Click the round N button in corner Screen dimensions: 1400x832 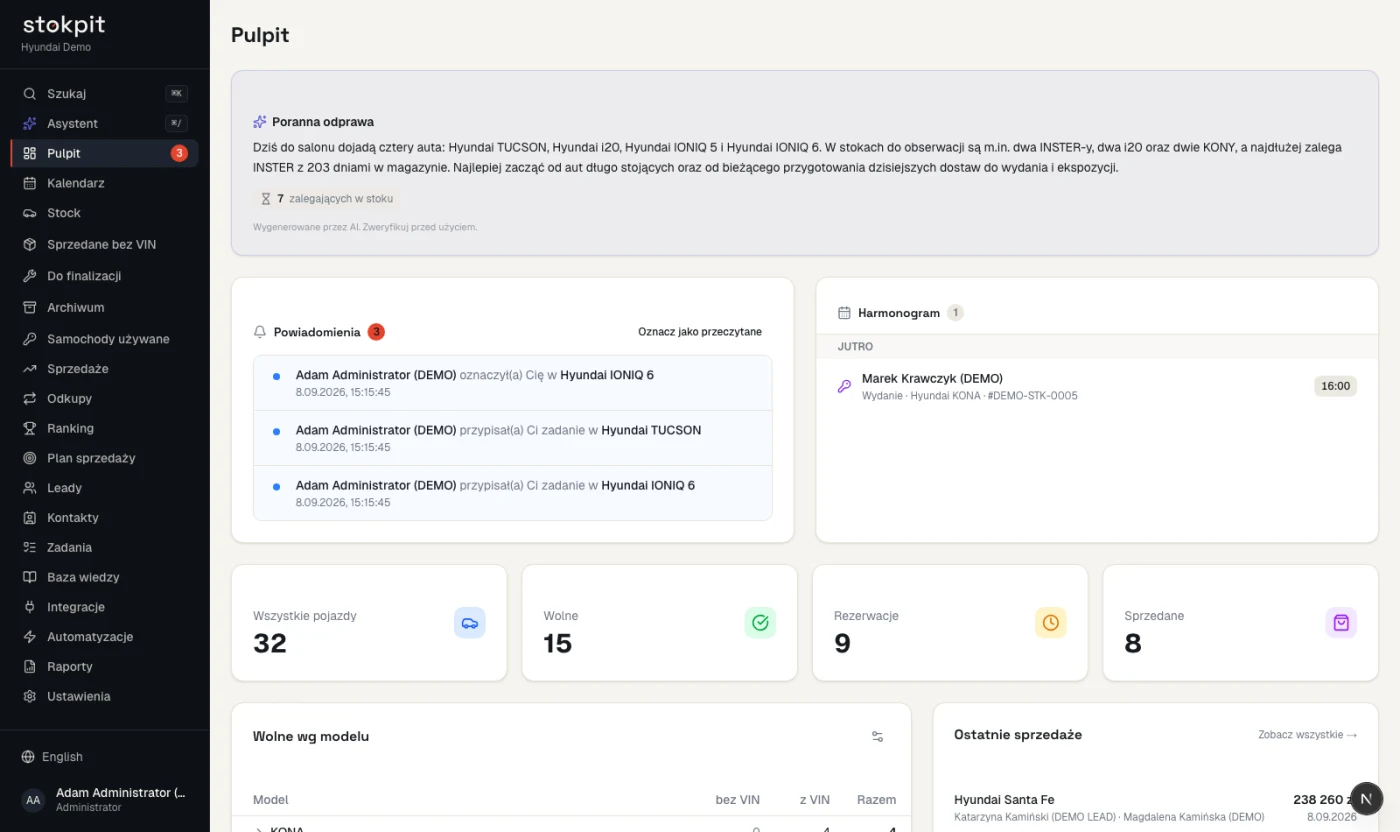tap(1366, 798)
